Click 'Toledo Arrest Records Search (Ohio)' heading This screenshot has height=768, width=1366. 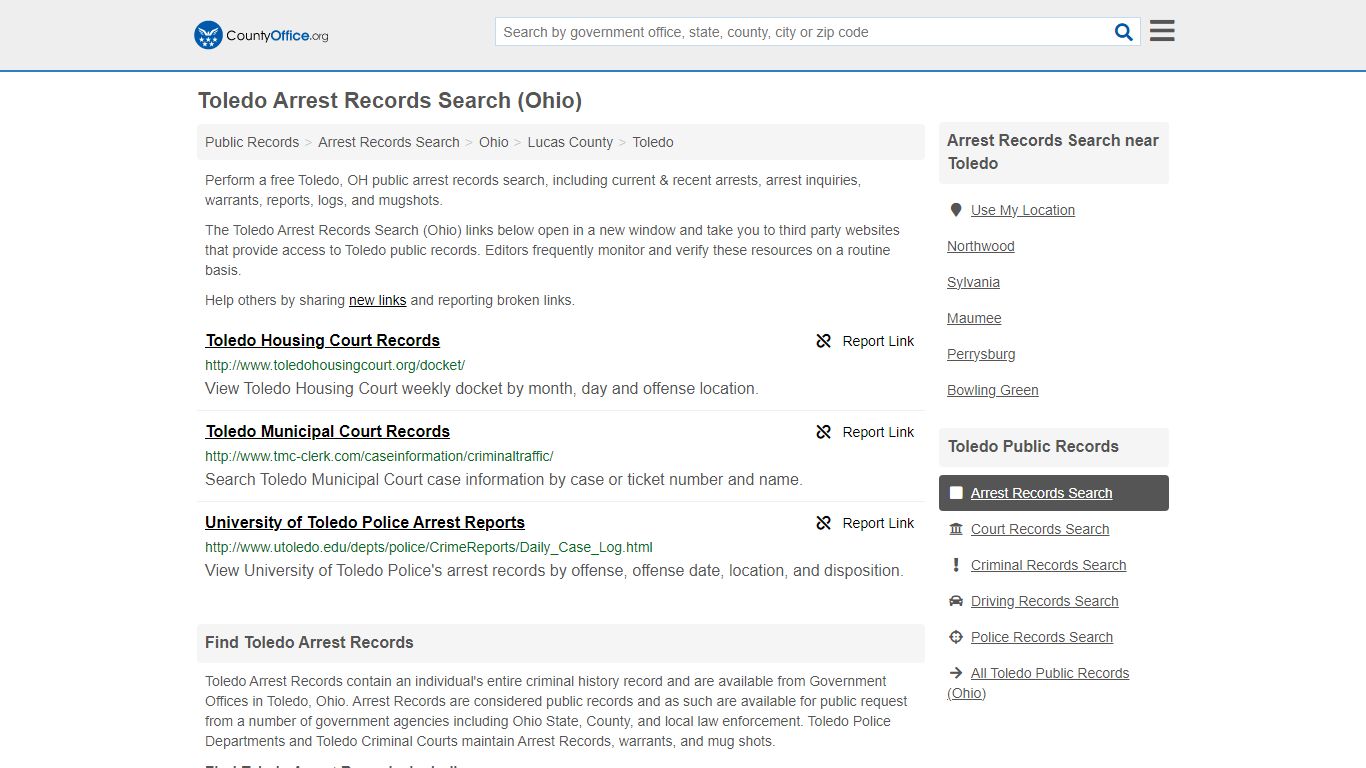point(390,100)
